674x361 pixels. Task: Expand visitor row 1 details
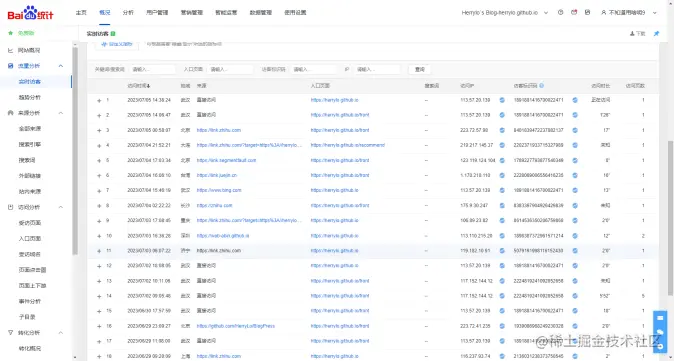click(99, 100)
